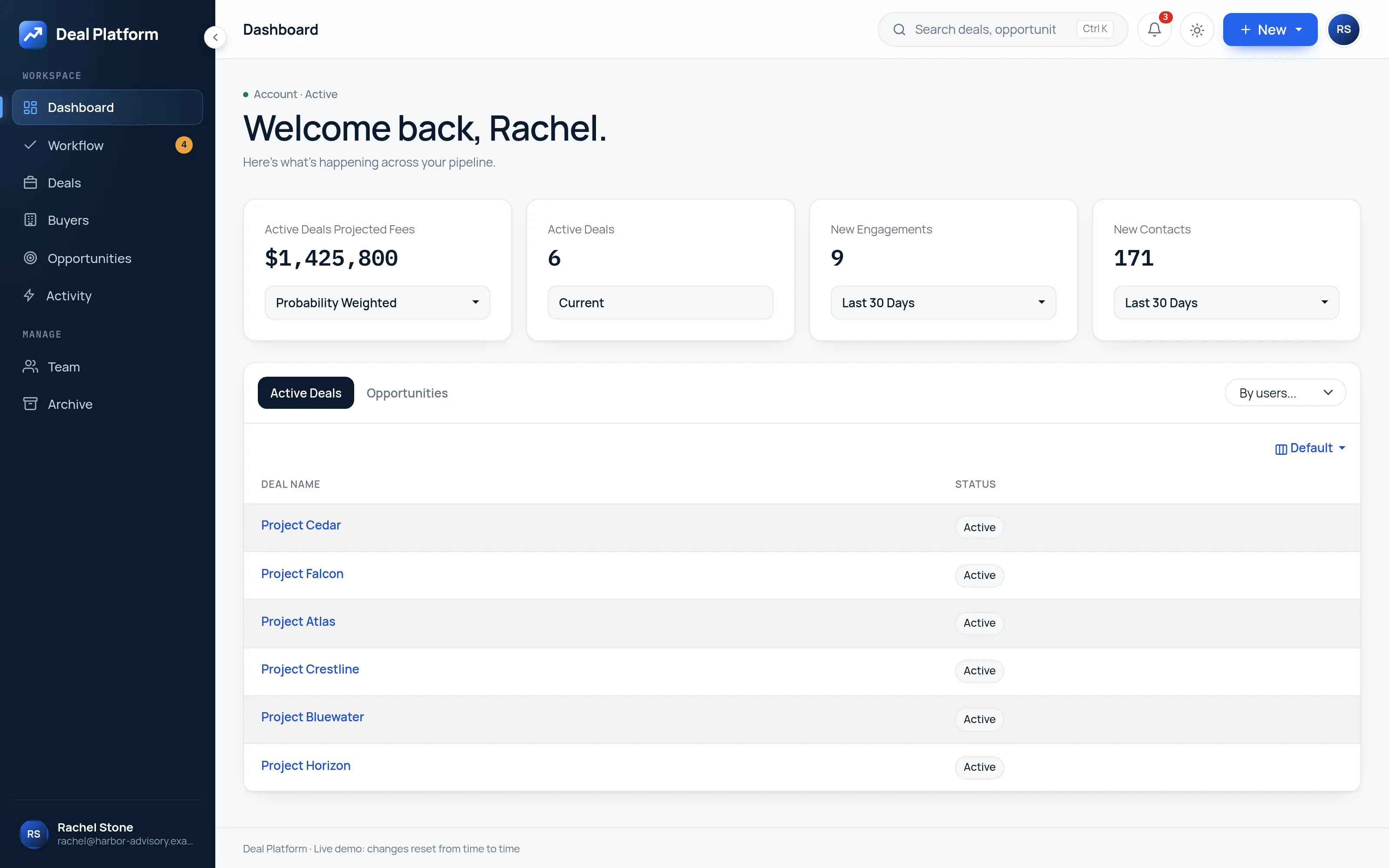Collapse the sidebar with the chevron button
The height and width of the screenshot is (868, 1389).
(x=215, y=38)
